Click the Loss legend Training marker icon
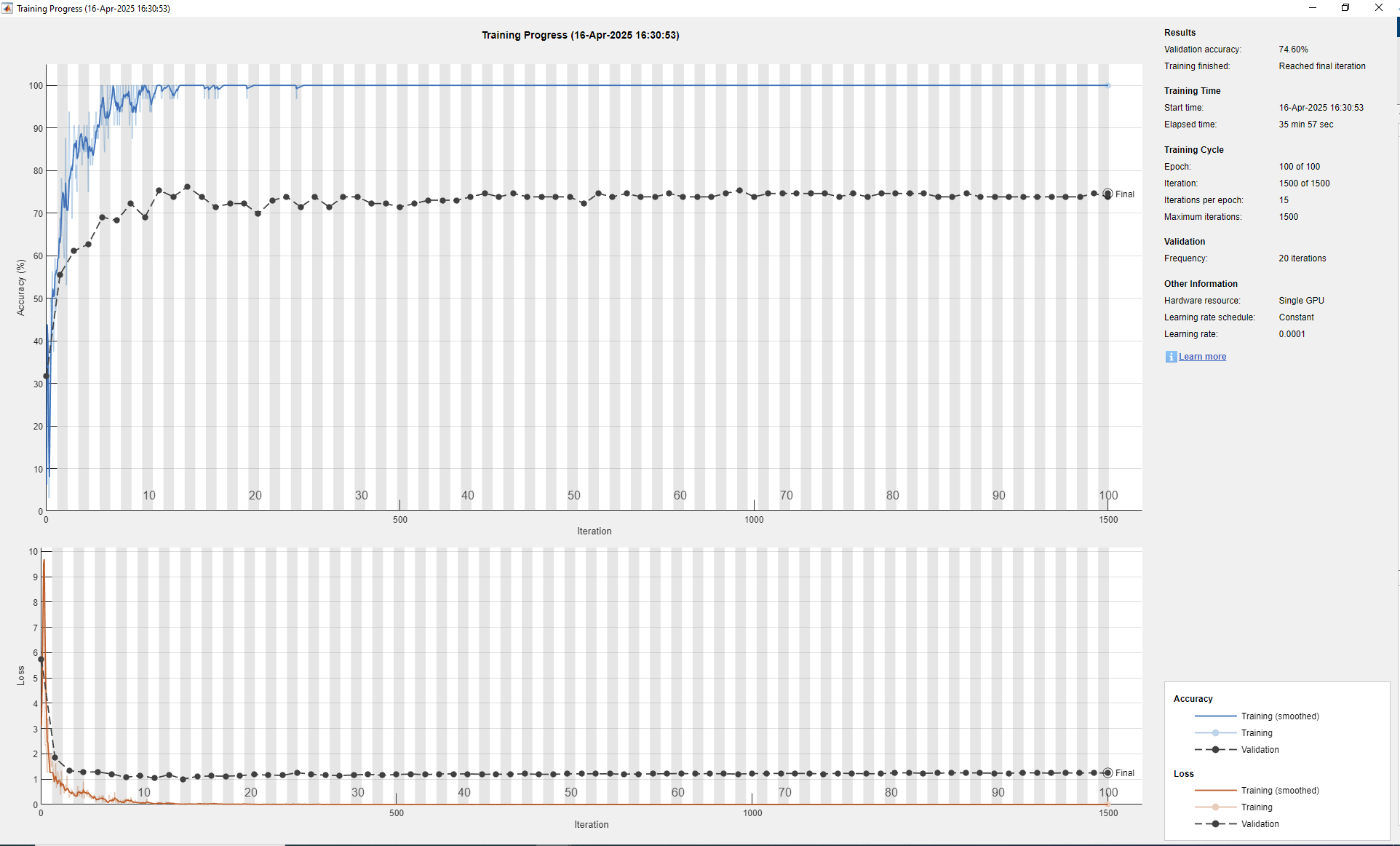Screen dimensions: 1400x846 point(1215,807)
